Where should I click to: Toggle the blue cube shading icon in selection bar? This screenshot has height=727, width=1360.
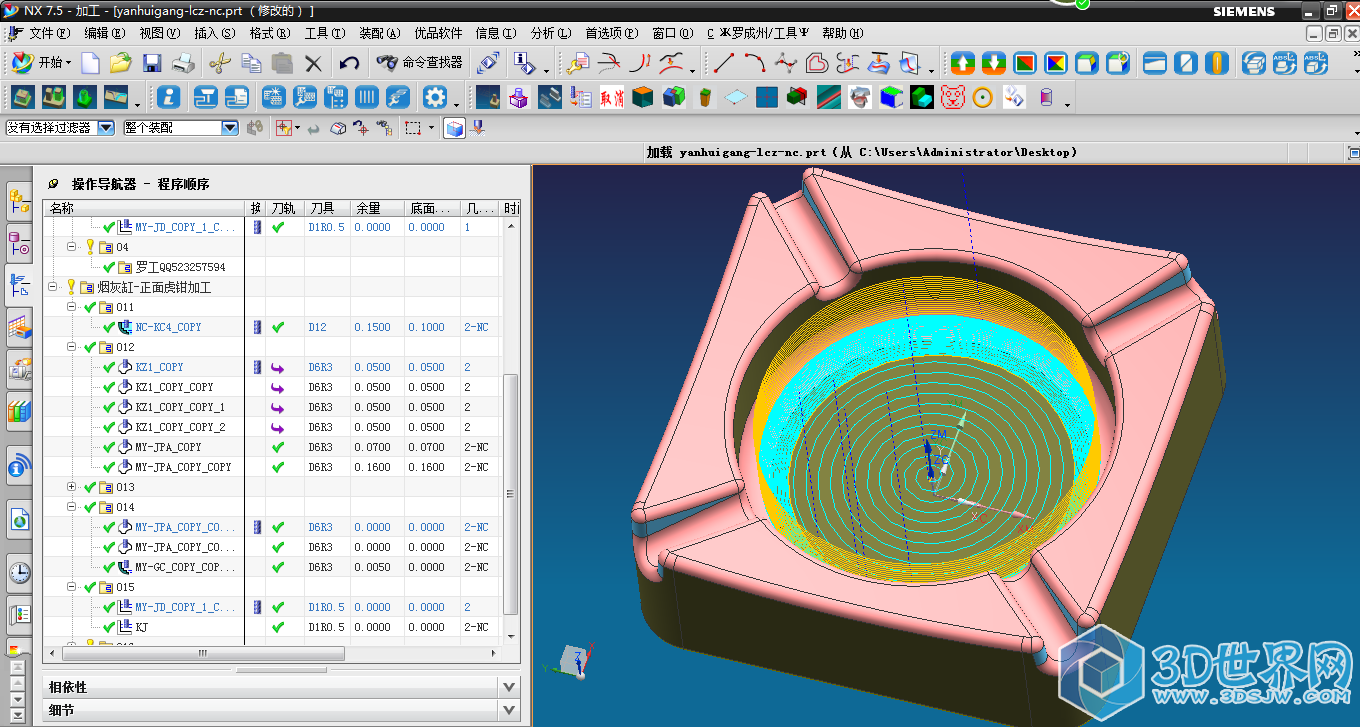pyautogui.click(x=454, y=128)
